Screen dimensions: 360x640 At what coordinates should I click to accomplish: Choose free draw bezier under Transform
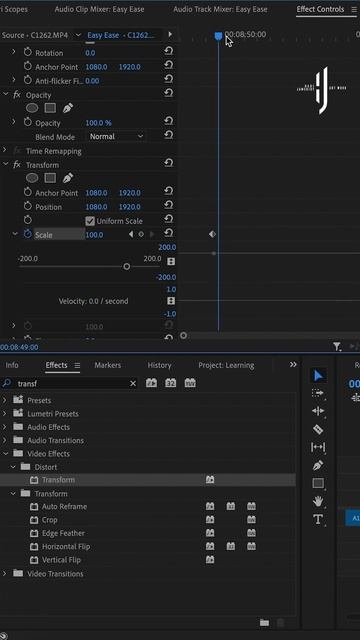68,178
